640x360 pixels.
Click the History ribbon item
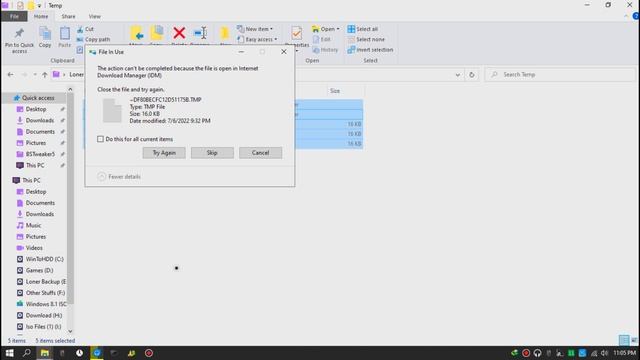click(325, 50)
